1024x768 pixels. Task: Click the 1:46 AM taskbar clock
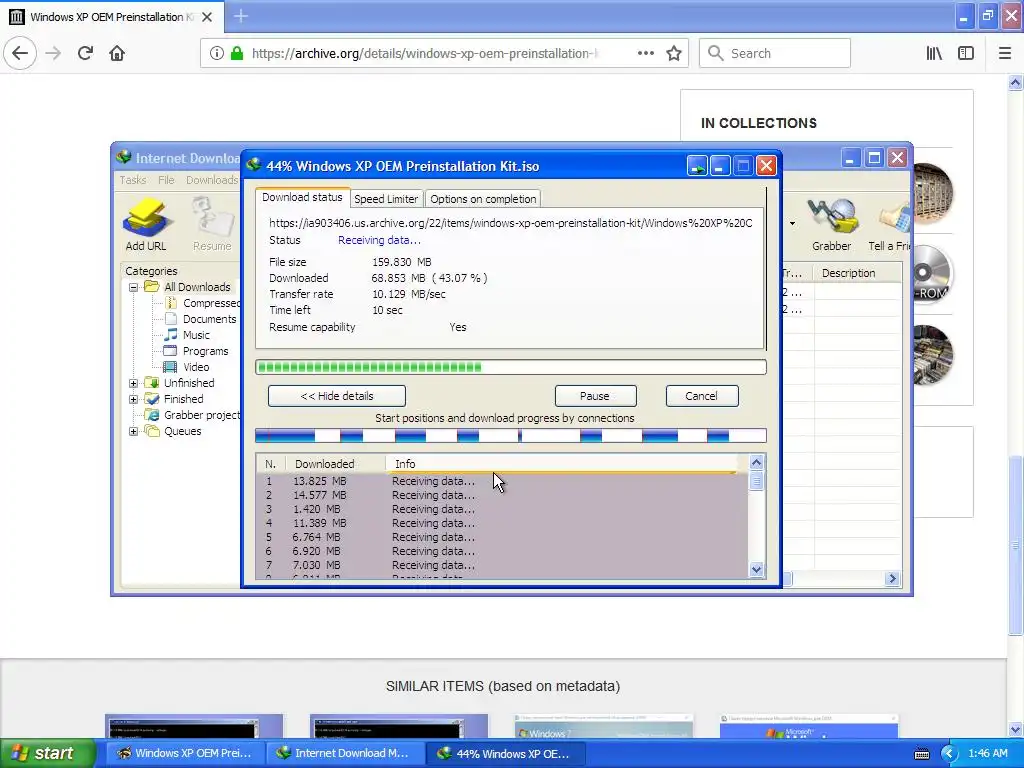(987, 754)
